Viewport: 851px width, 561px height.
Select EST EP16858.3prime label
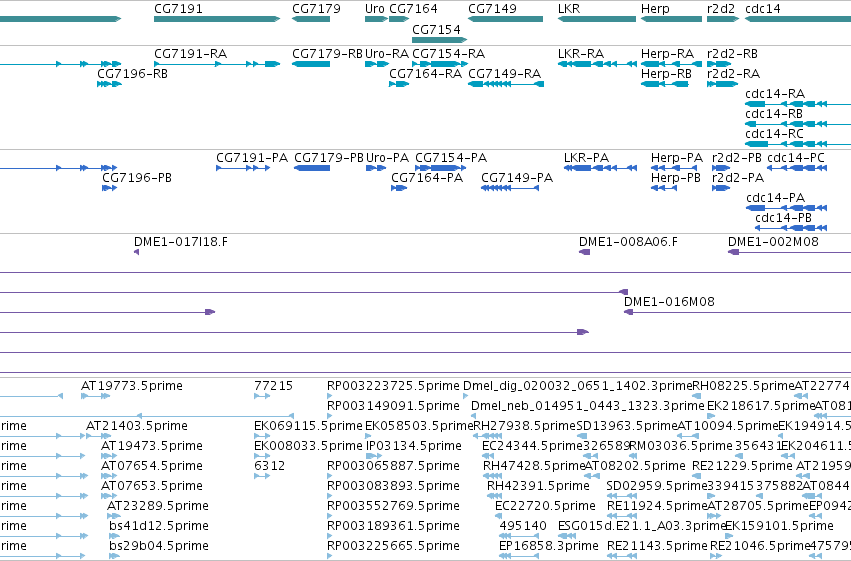(549, 546)
